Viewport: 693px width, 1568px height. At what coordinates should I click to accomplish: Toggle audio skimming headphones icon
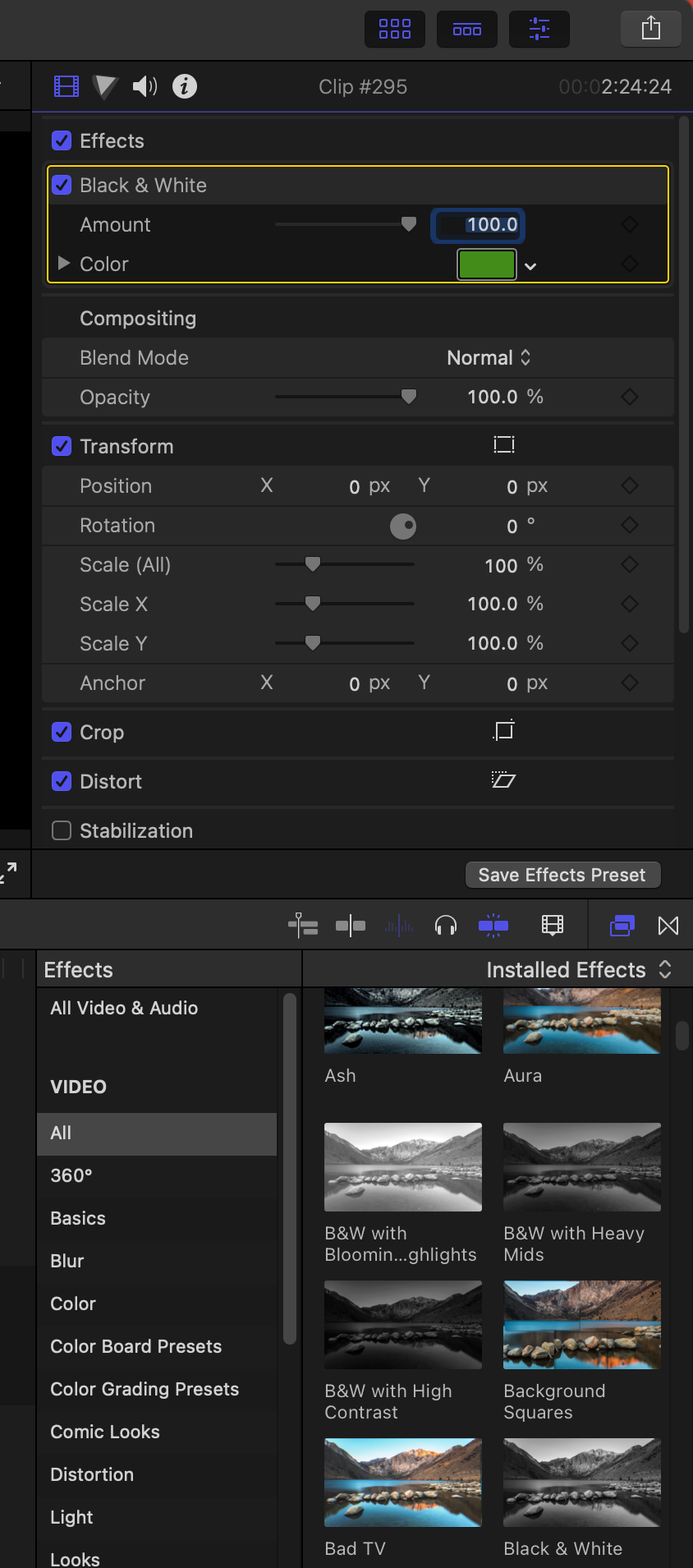pos(446,927)
